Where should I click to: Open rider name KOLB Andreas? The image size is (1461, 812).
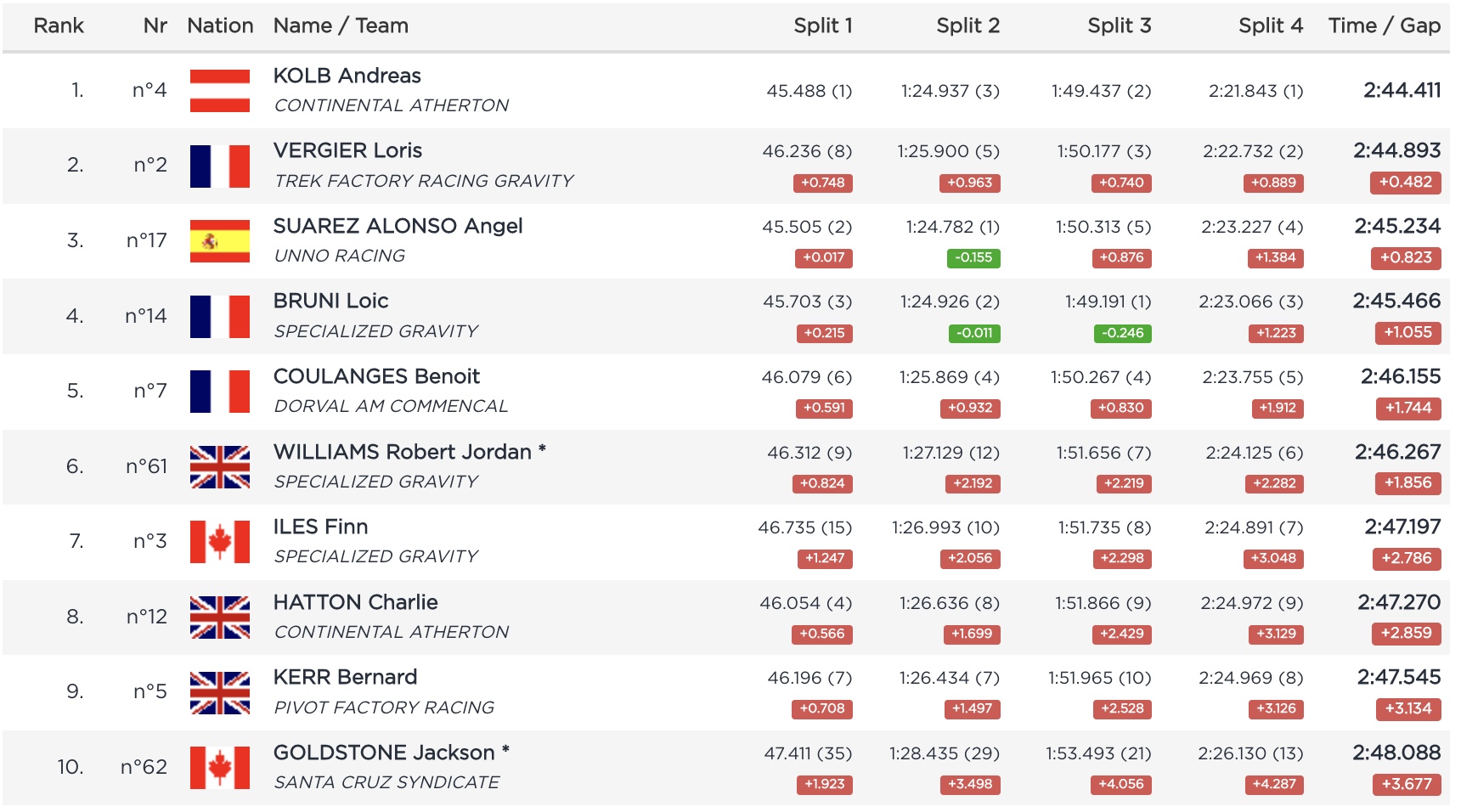click(347, 76)
